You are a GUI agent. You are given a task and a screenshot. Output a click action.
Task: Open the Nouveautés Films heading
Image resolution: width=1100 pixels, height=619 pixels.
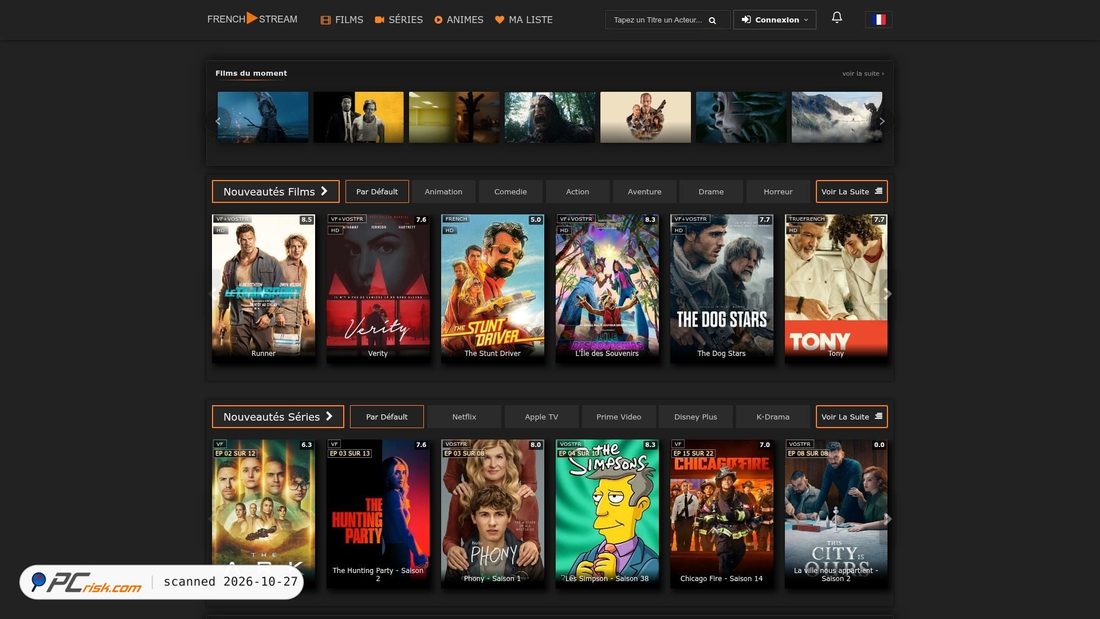coord(276,192)
